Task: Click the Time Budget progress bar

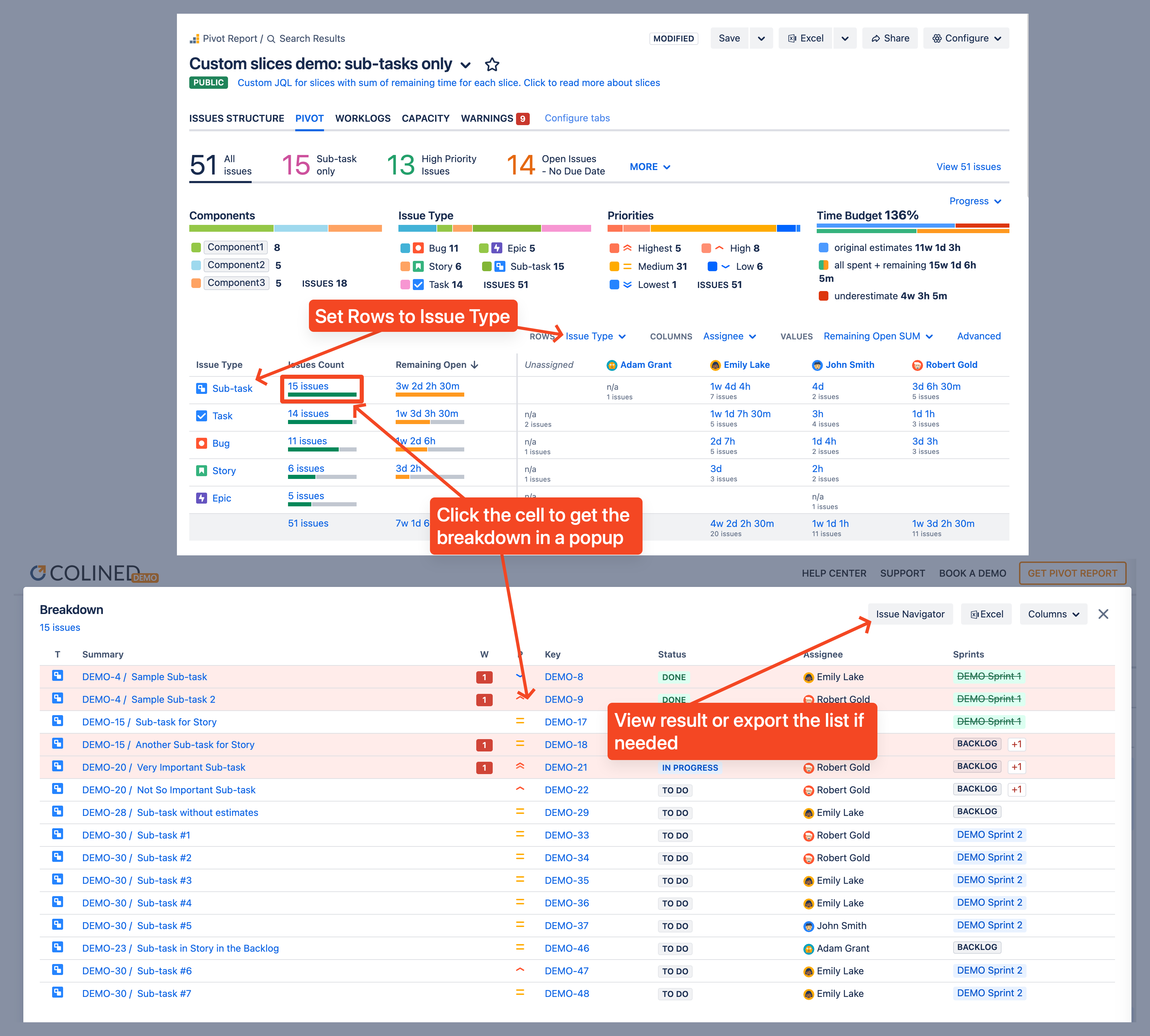Action: (x=913, y=228)
